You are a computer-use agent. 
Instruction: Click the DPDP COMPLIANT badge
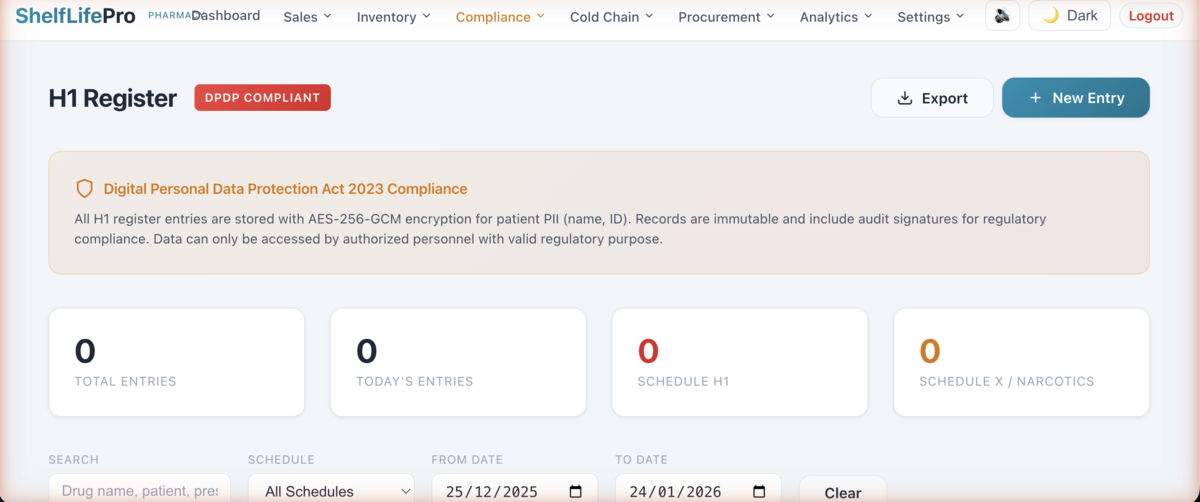tap(262, 98)
